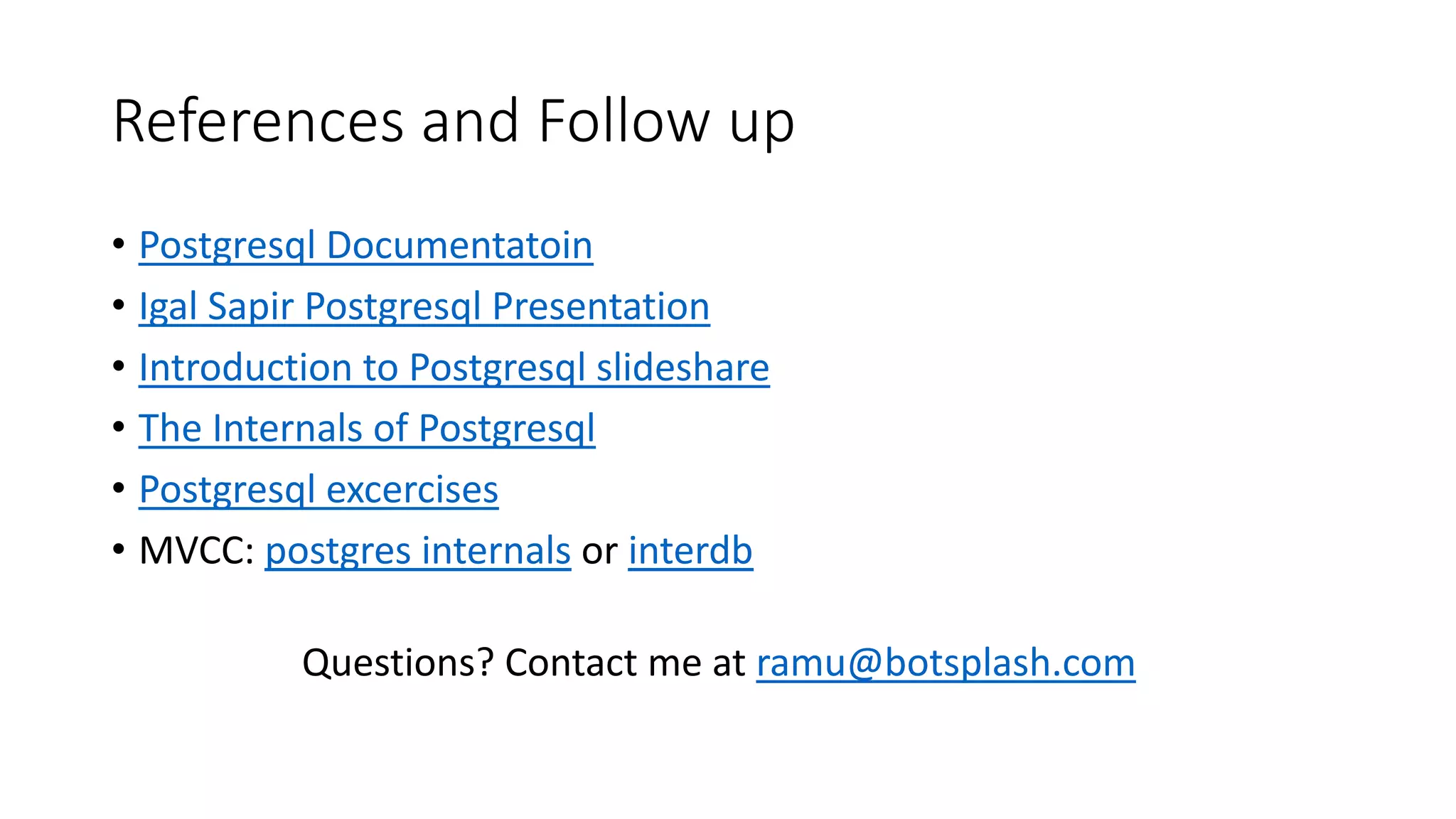Click the interdb link
The image size is (1456, 819).
[x=690, y=551]
